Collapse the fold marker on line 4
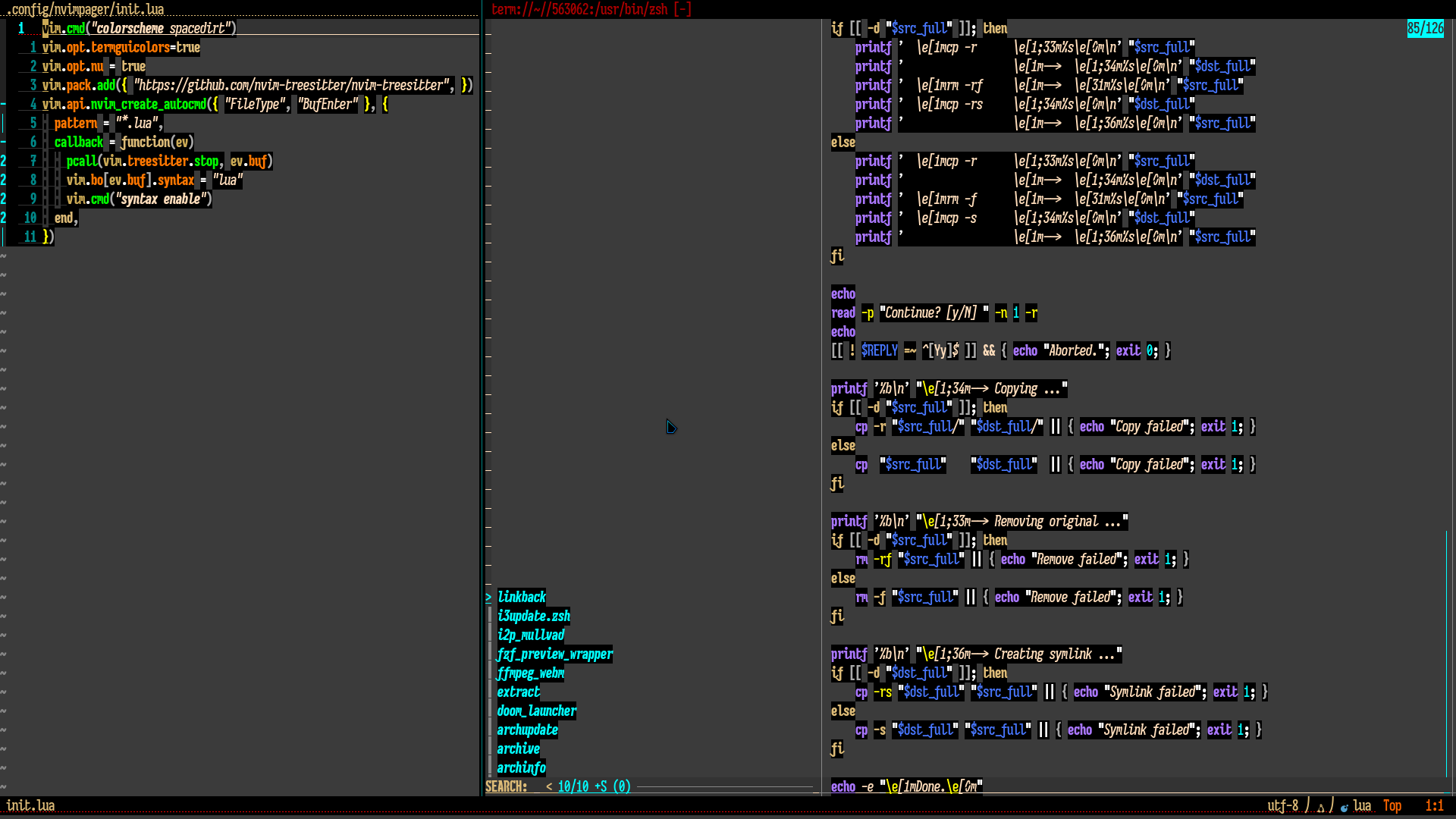 pyautogui.click(x=4, y=105)
